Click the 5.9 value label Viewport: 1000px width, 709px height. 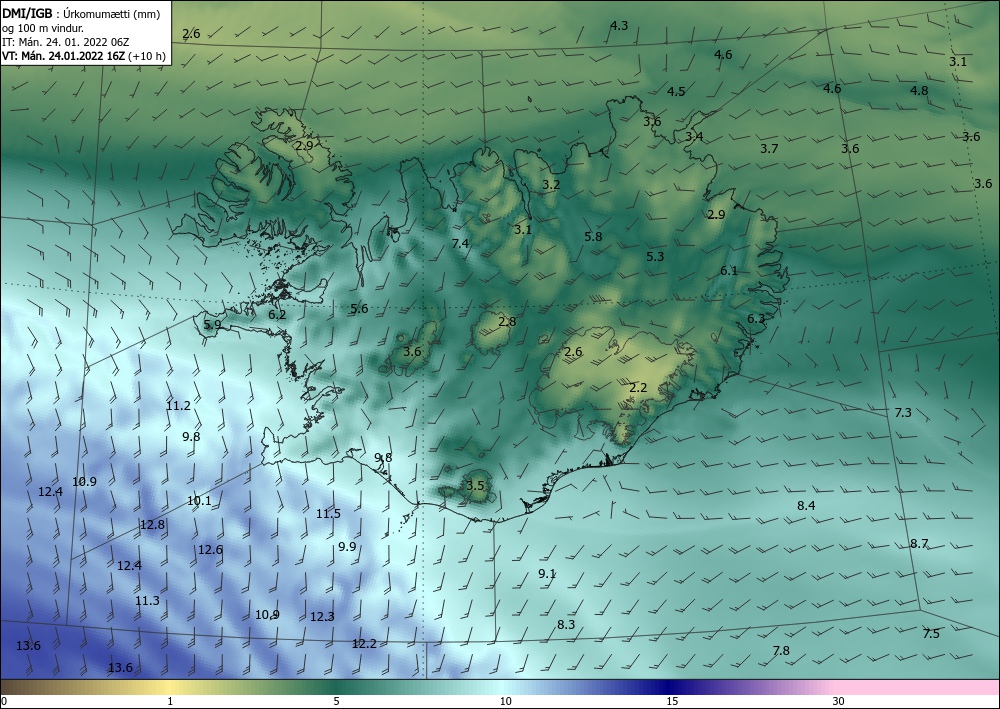pos(212,324)
